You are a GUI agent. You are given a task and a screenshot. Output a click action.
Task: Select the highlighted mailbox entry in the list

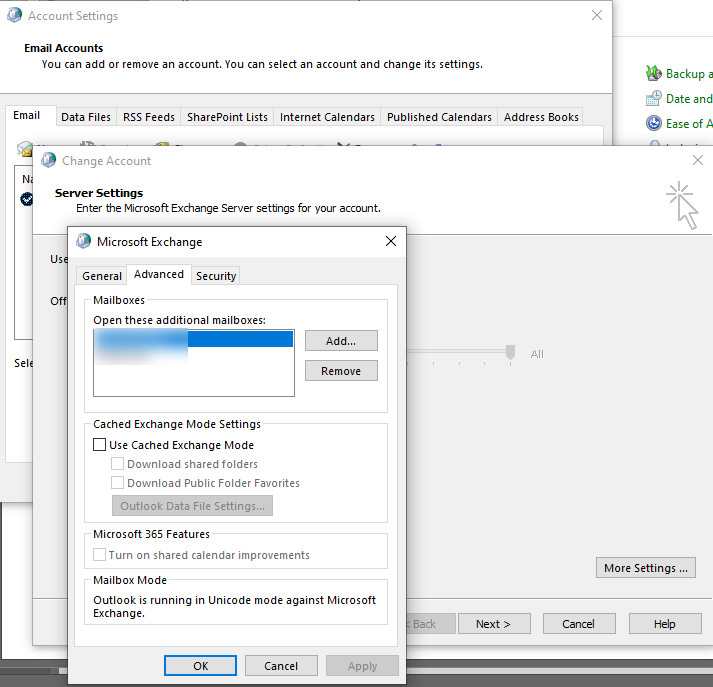click(x=194, y=339)
